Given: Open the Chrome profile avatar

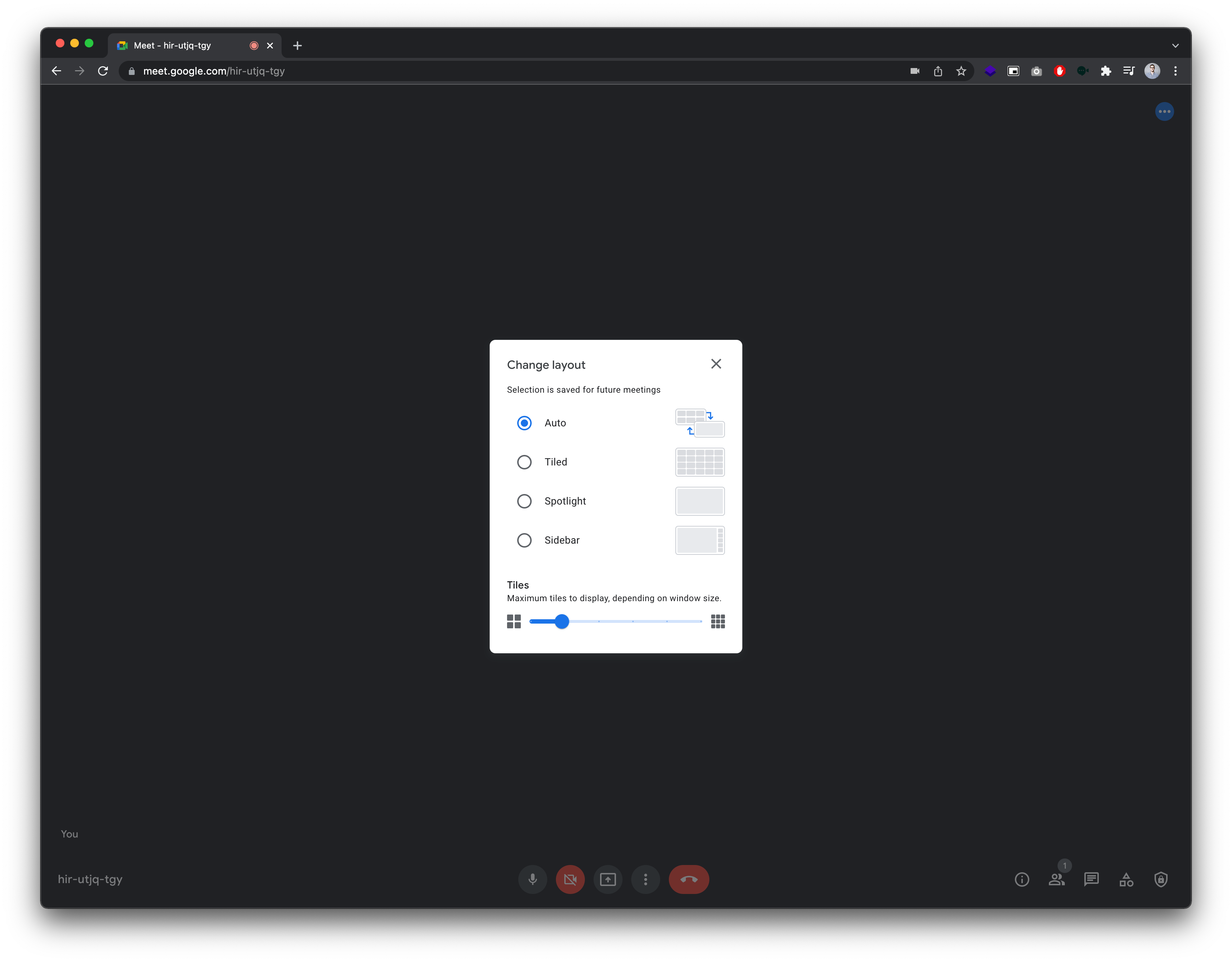Looking at the screenshot, I should [x=1152, y=71].
